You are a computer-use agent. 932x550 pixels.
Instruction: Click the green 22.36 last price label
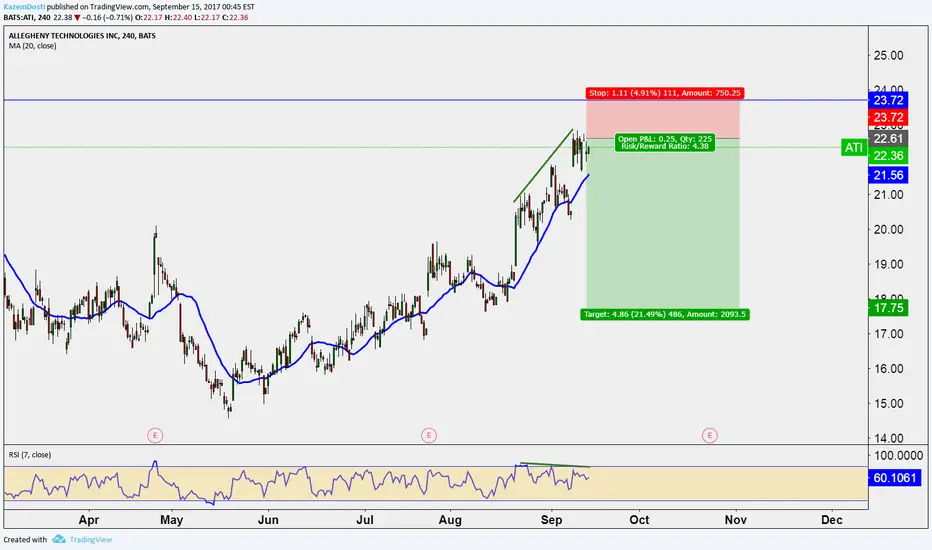(x=888, y=156)
